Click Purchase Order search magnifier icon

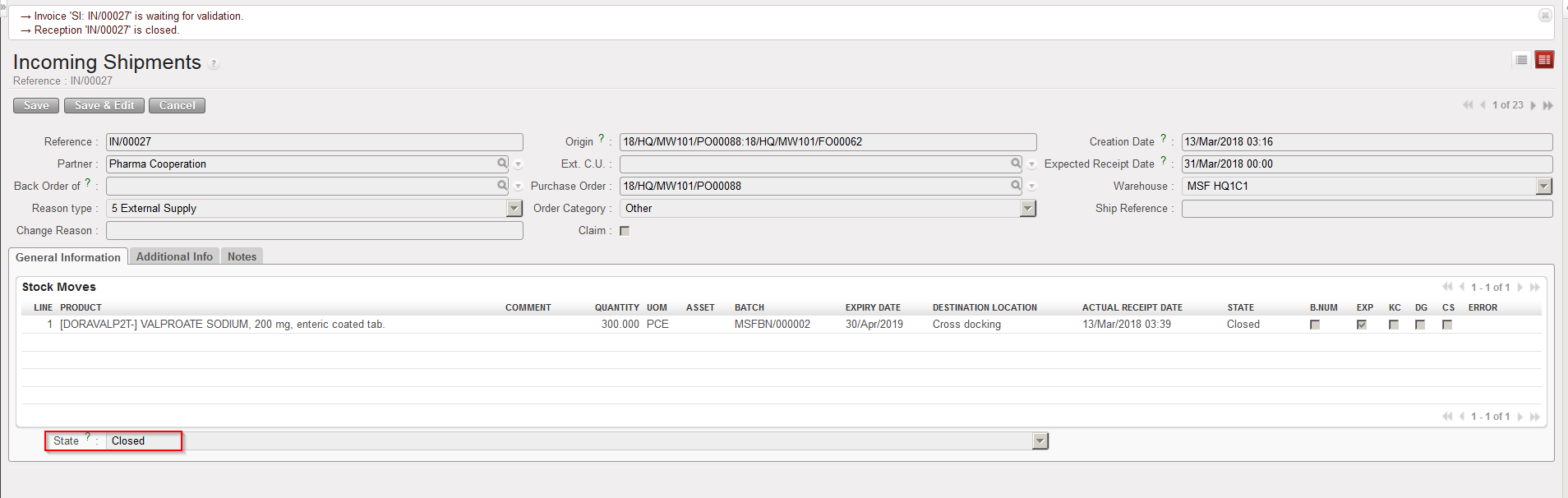click(x=1016, y=186)
